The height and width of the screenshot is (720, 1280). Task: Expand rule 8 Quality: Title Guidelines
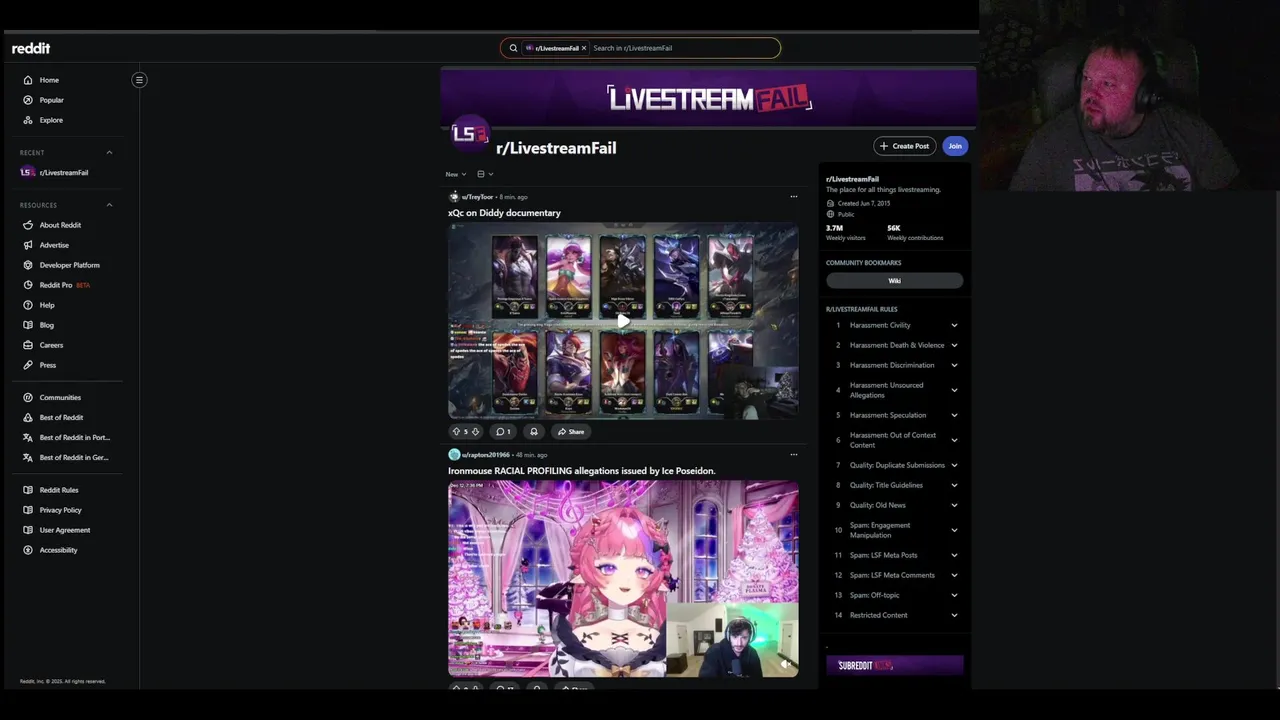point(954,485)
